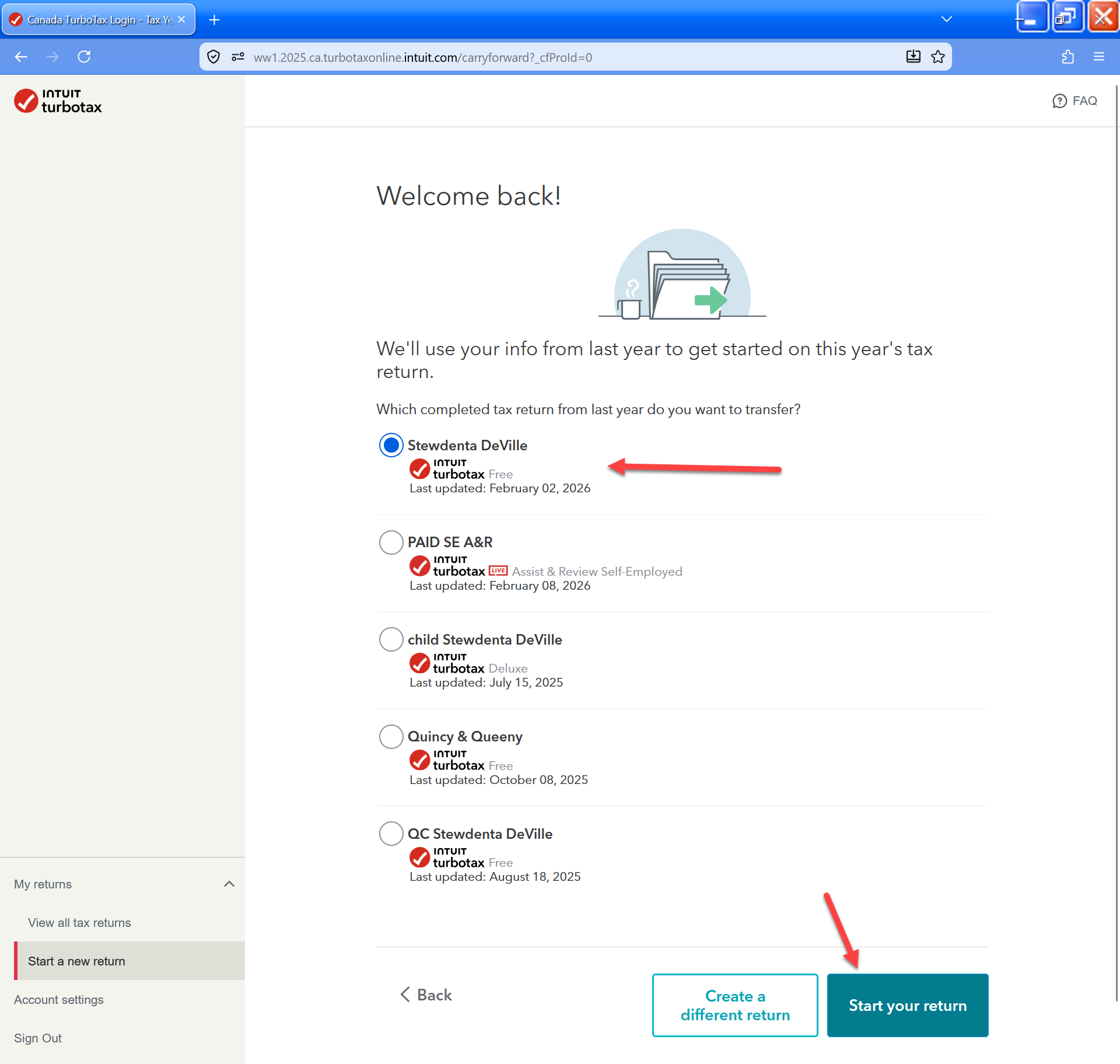Click the Intuit TurboTax logo in sidebar
The width and height of the screenshot is (1120, 1064).
click(58, 101)
